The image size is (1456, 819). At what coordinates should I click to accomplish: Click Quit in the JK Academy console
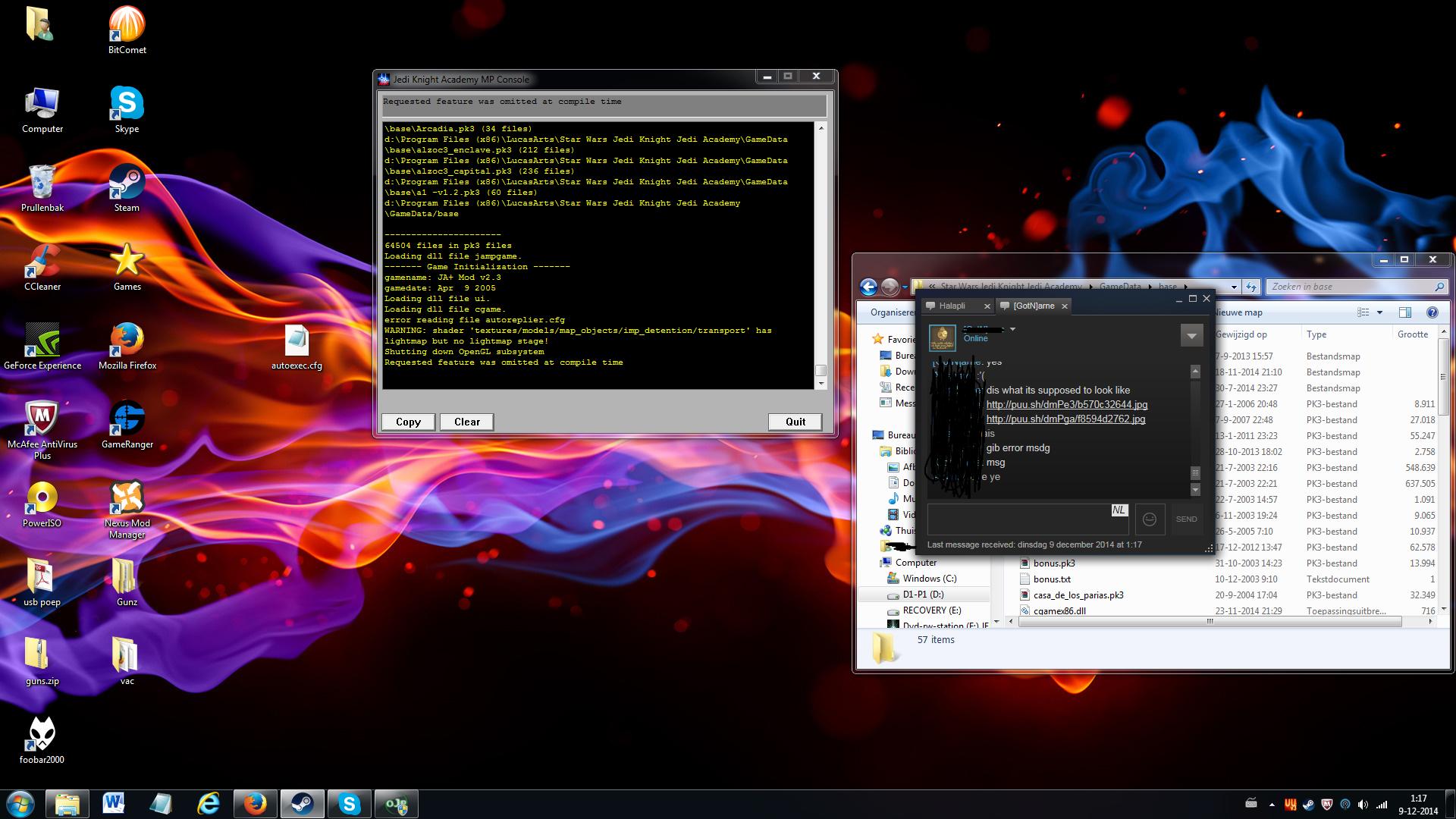(x=795, y=422)
